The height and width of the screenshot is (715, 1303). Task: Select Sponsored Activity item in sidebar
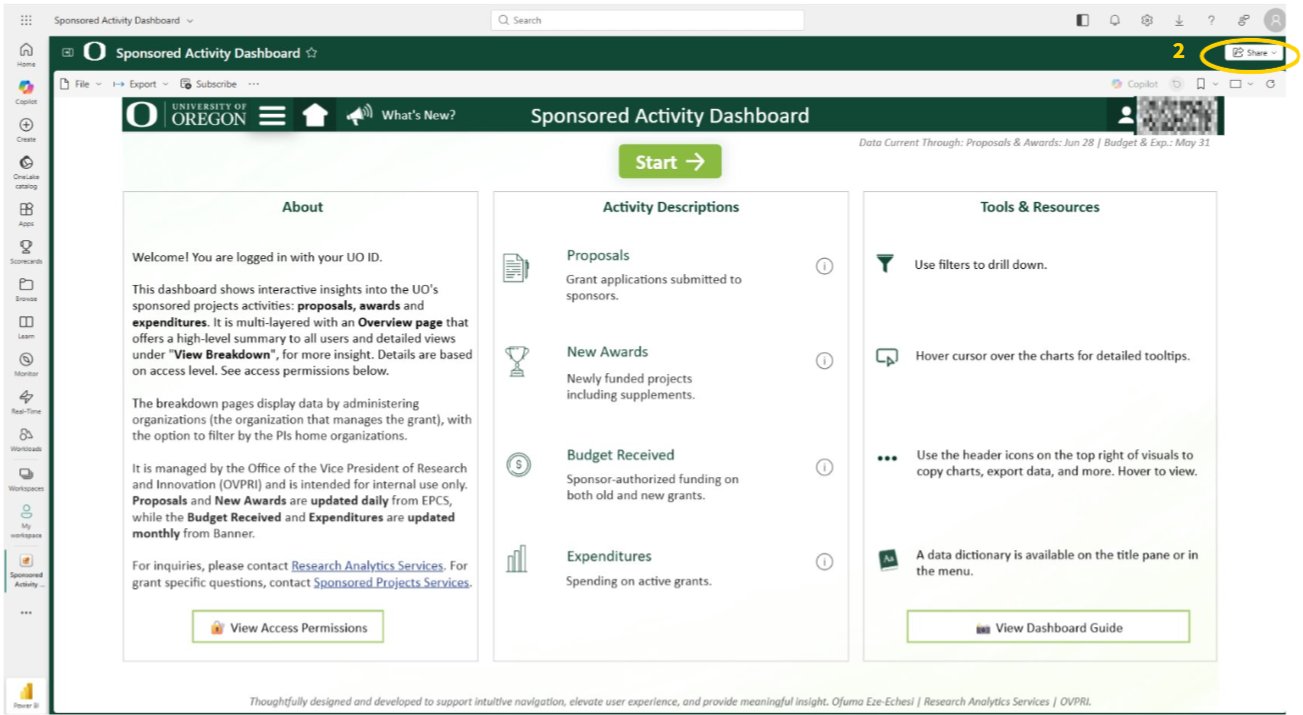point(26,570)
